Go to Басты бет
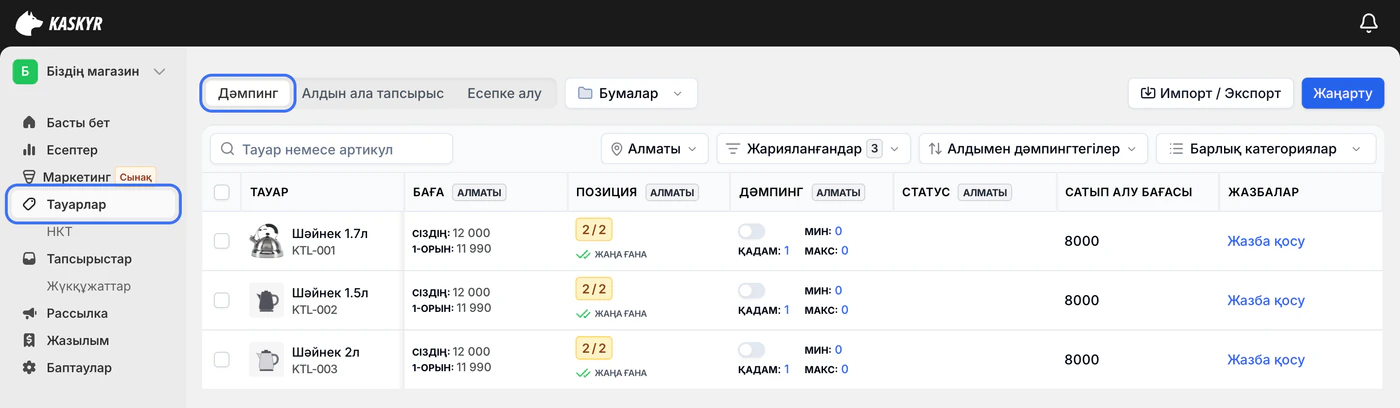1400x408 pixels. coord(78,123)
